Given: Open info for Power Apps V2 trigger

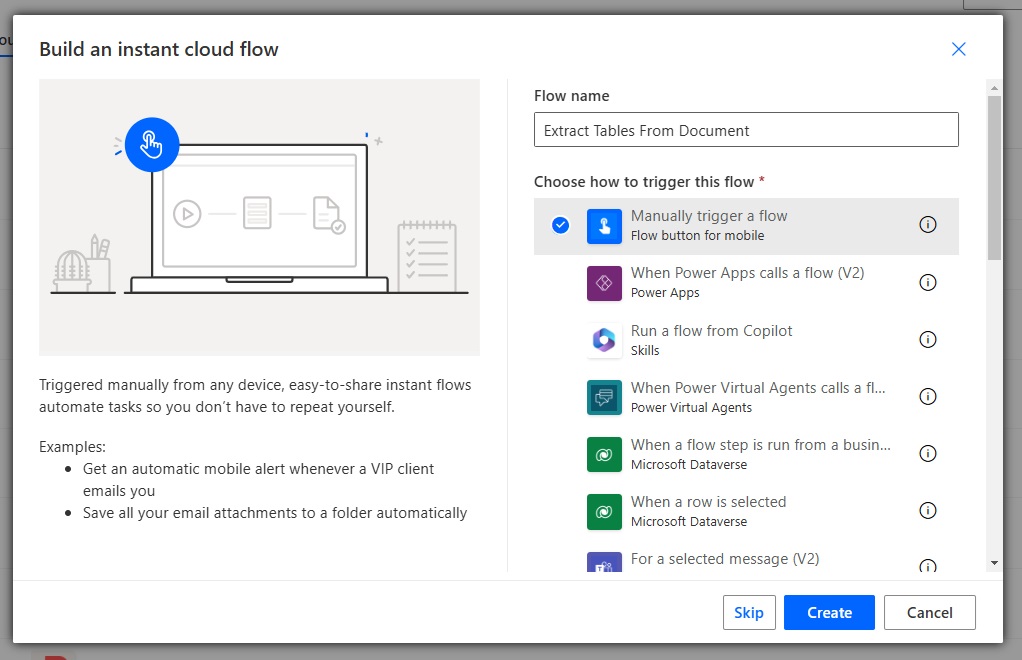Looking at the screenshot, I should point(927,282).
